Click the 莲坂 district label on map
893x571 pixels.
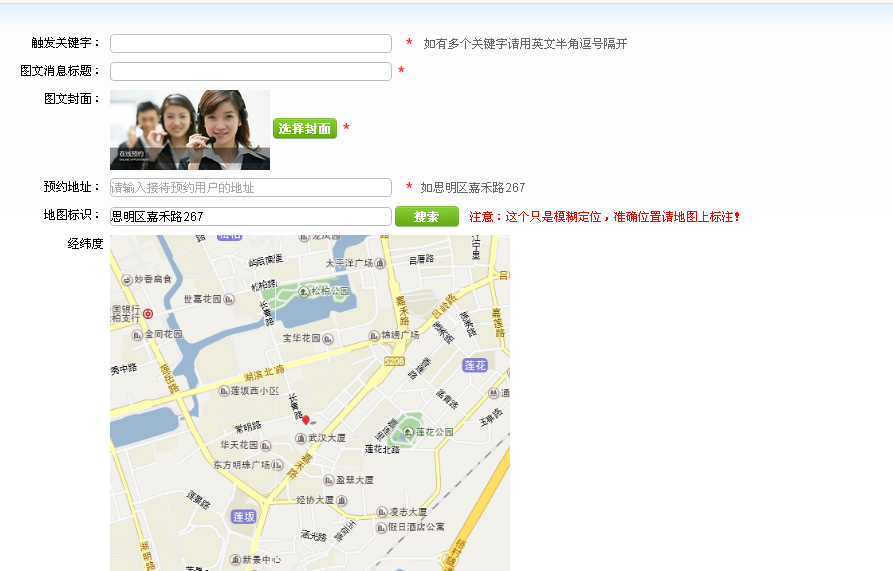pyautogui.click(x=244, y=516)
